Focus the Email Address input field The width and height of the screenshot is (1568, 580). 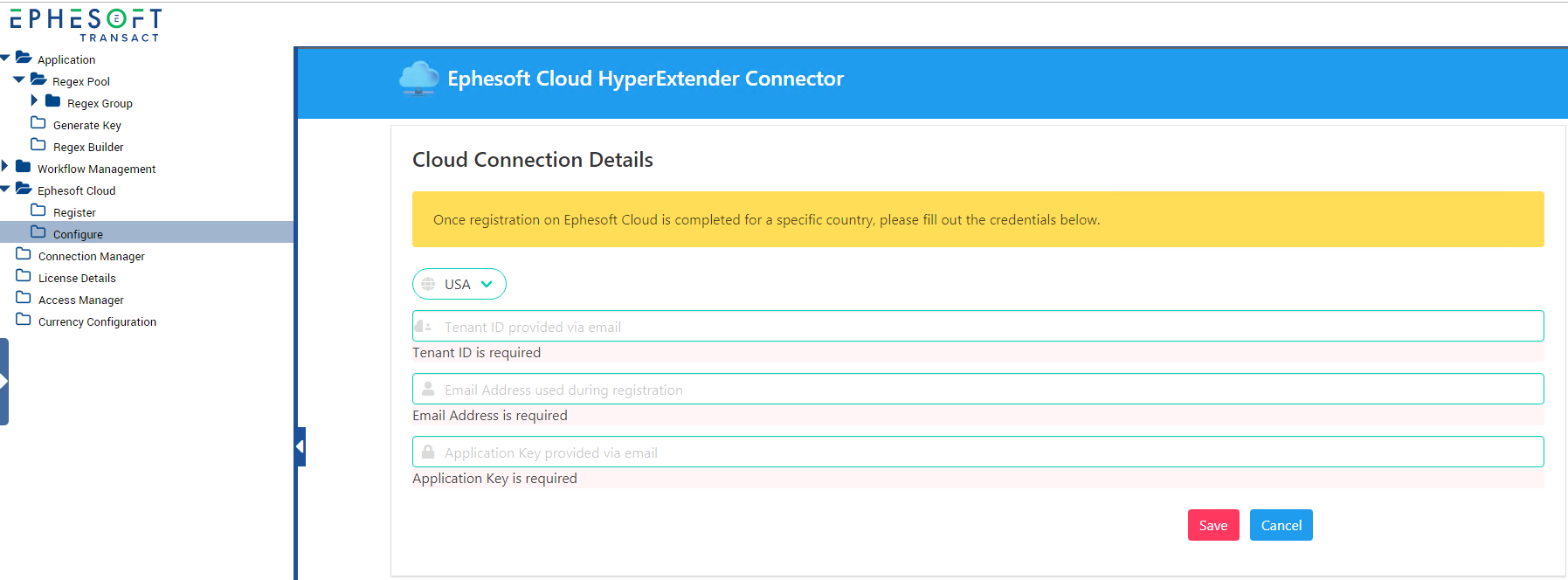tap(978, 389)
